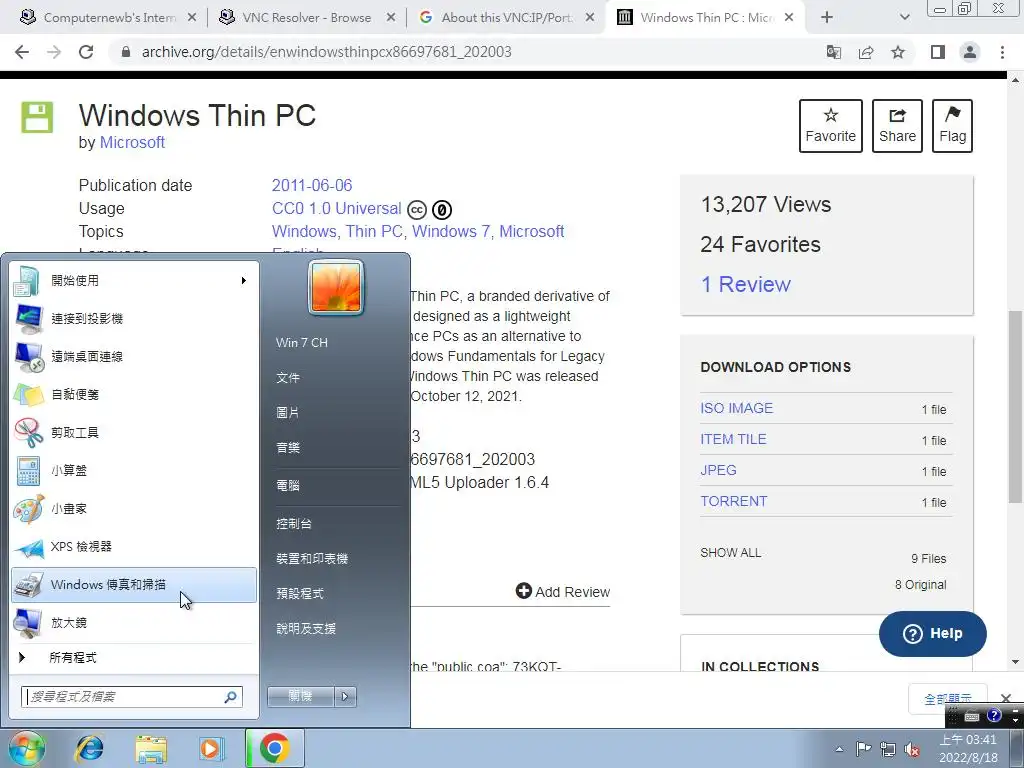This screenshot has height=768, width=1024.
Task: Open the Chrome three-dot menu
Action: [1002, 52]
